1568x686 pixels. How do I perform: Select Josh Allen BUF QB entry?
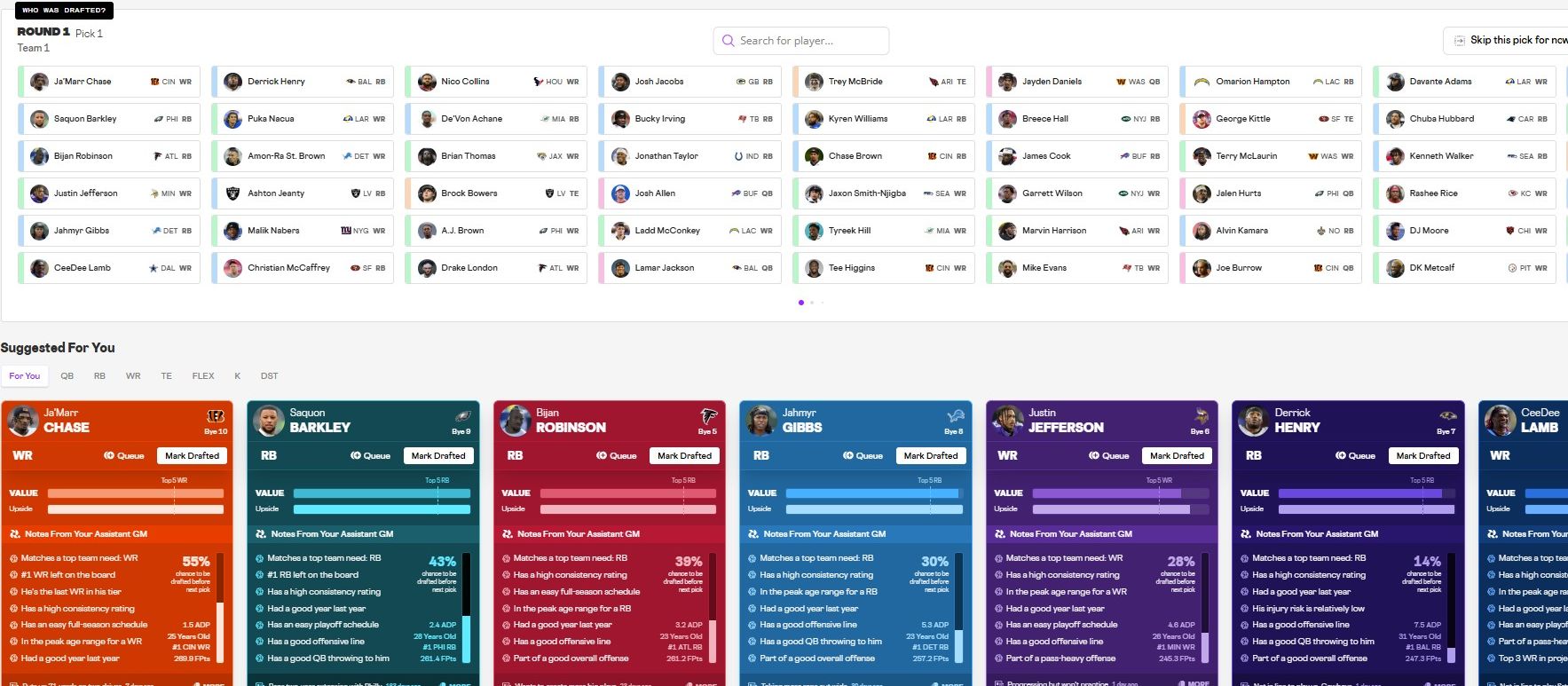point(690,193)
